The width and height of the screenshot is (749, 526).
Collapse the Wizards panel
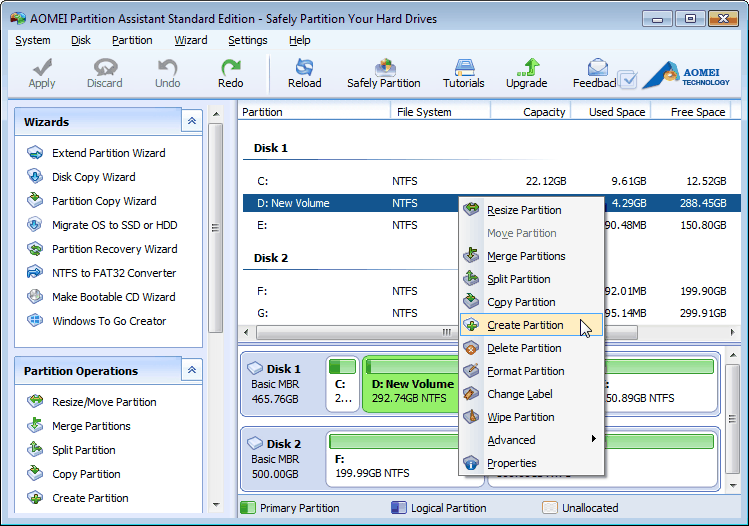pos(192,121)
